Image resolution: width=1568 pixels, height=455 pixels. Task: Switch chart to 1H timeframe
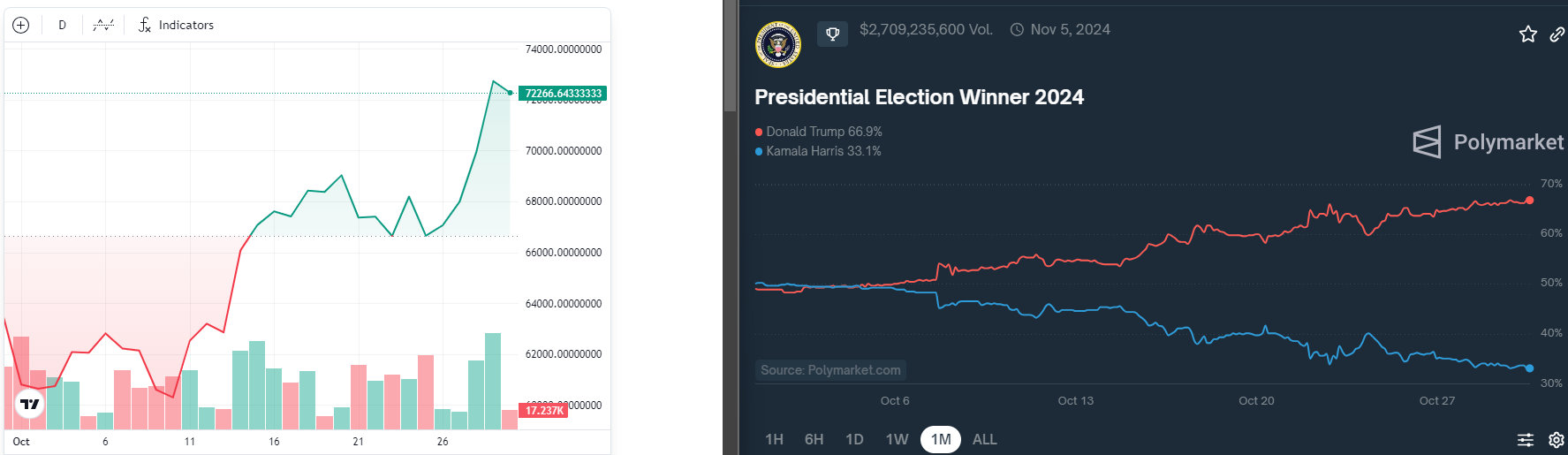click(774, 439)
